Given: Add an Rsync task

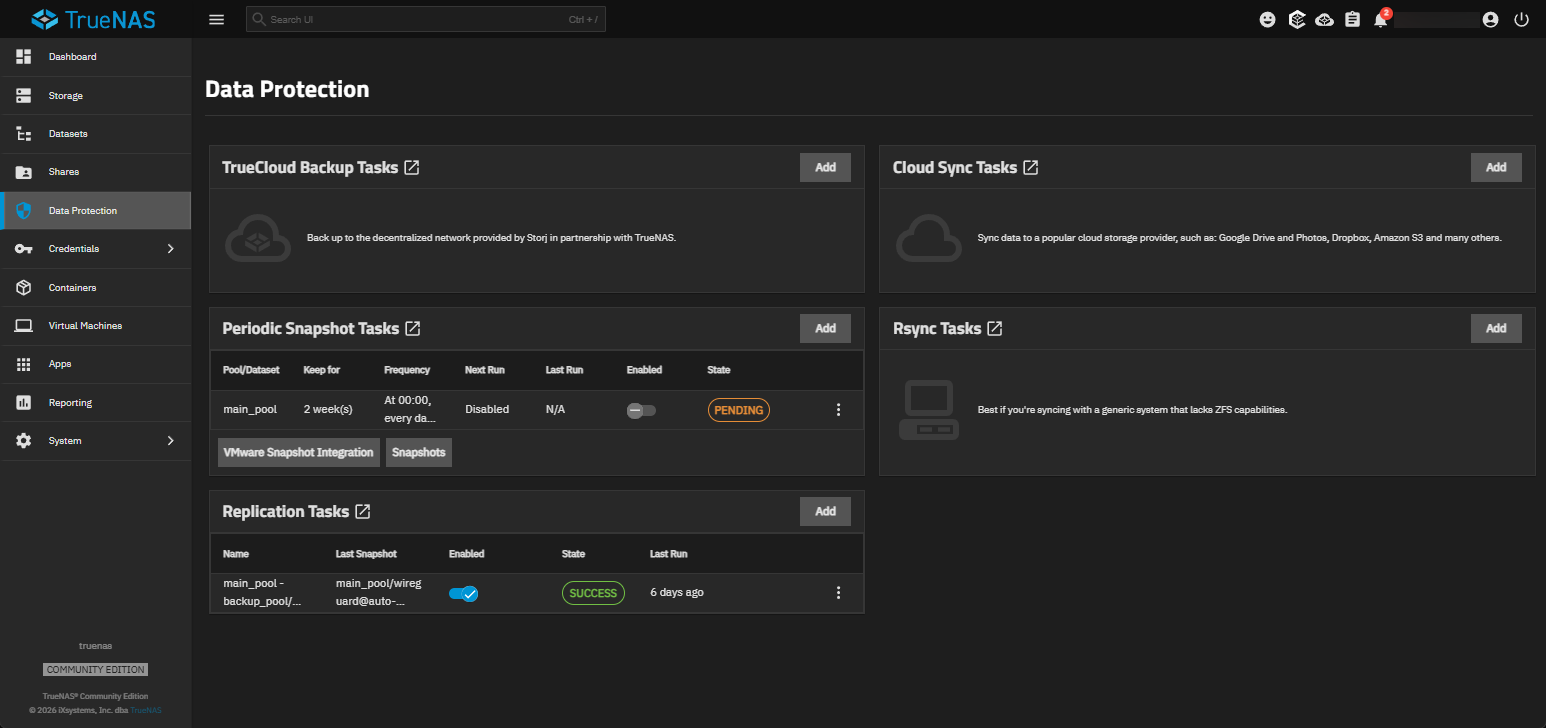Looking at the screenshot, I should (1496, 328).
